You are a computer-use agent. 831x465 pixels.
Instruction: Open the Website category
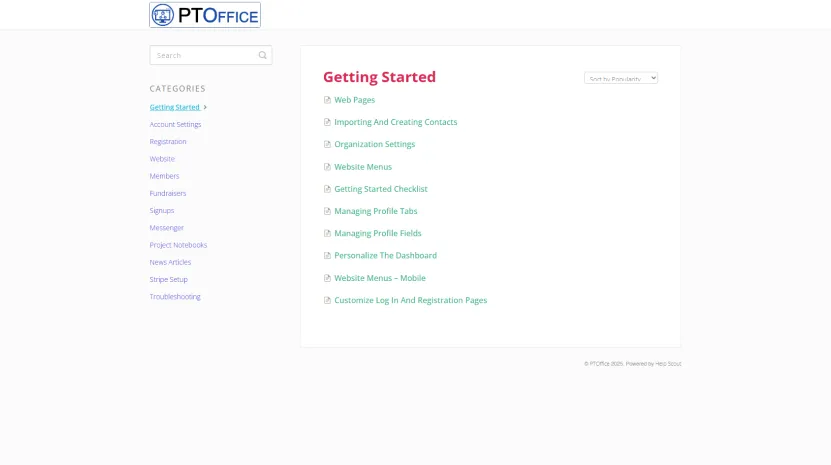(162, 159)
